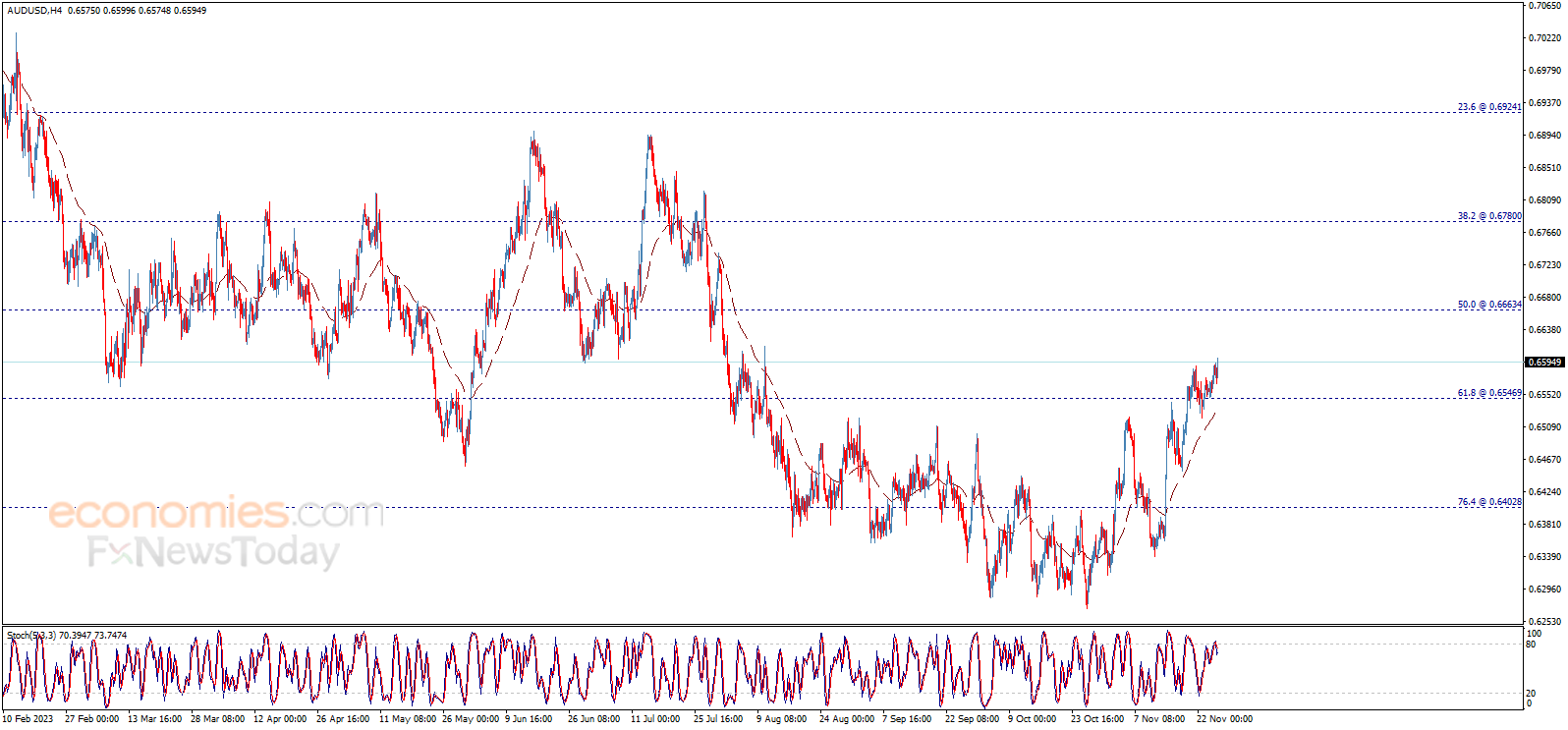Select the 13 Mar 16:00 date label

click(154, 719)
